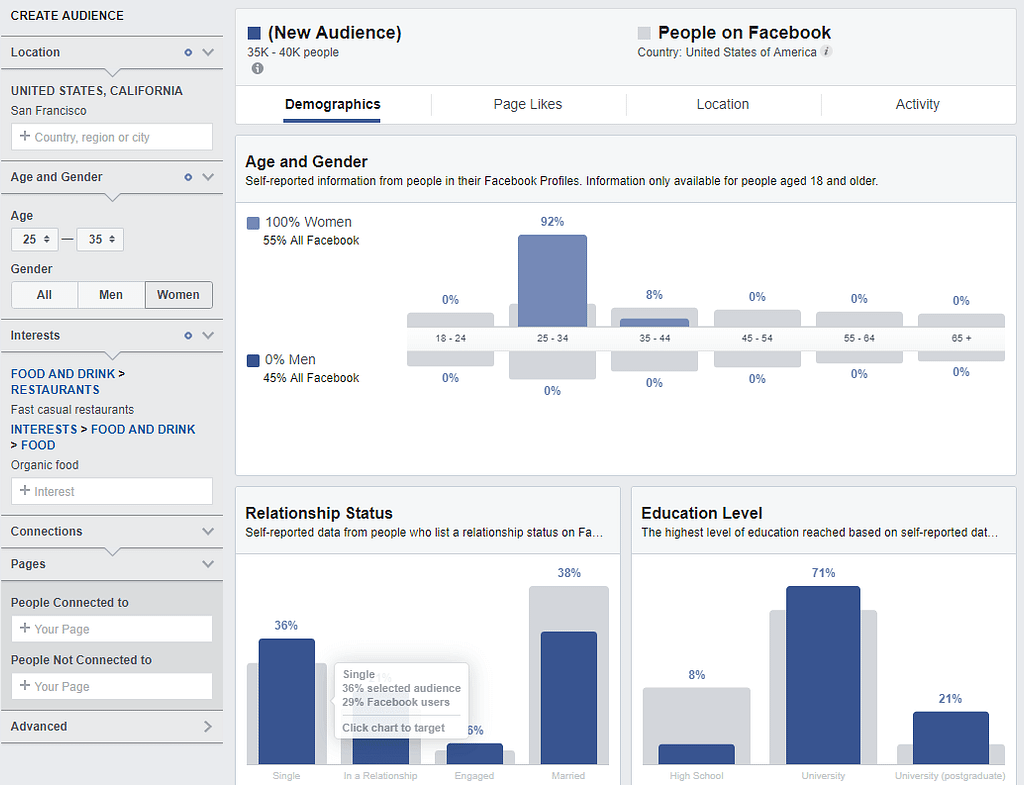Click the 35 - 44 women bar at 8%

(654, 323)
